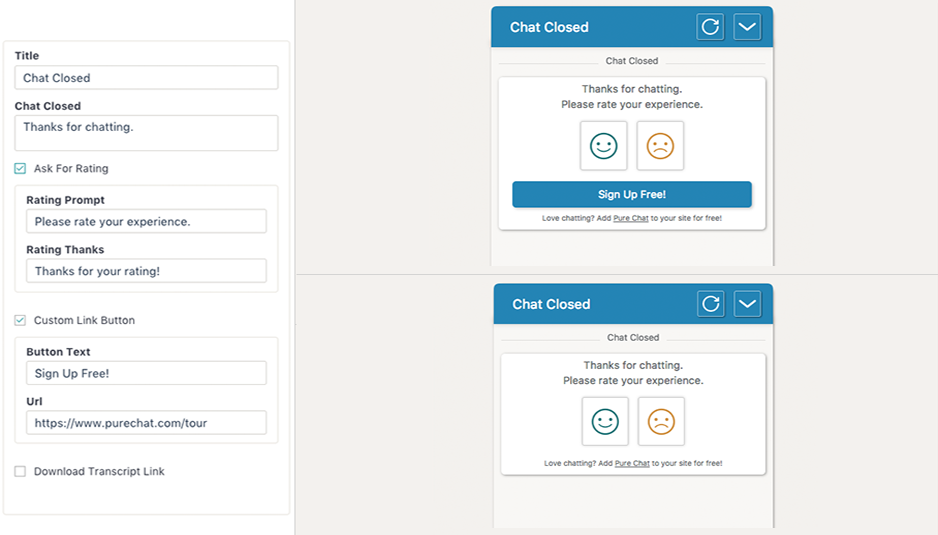Click the Rating Thanks input field

(x=147, y=271)
